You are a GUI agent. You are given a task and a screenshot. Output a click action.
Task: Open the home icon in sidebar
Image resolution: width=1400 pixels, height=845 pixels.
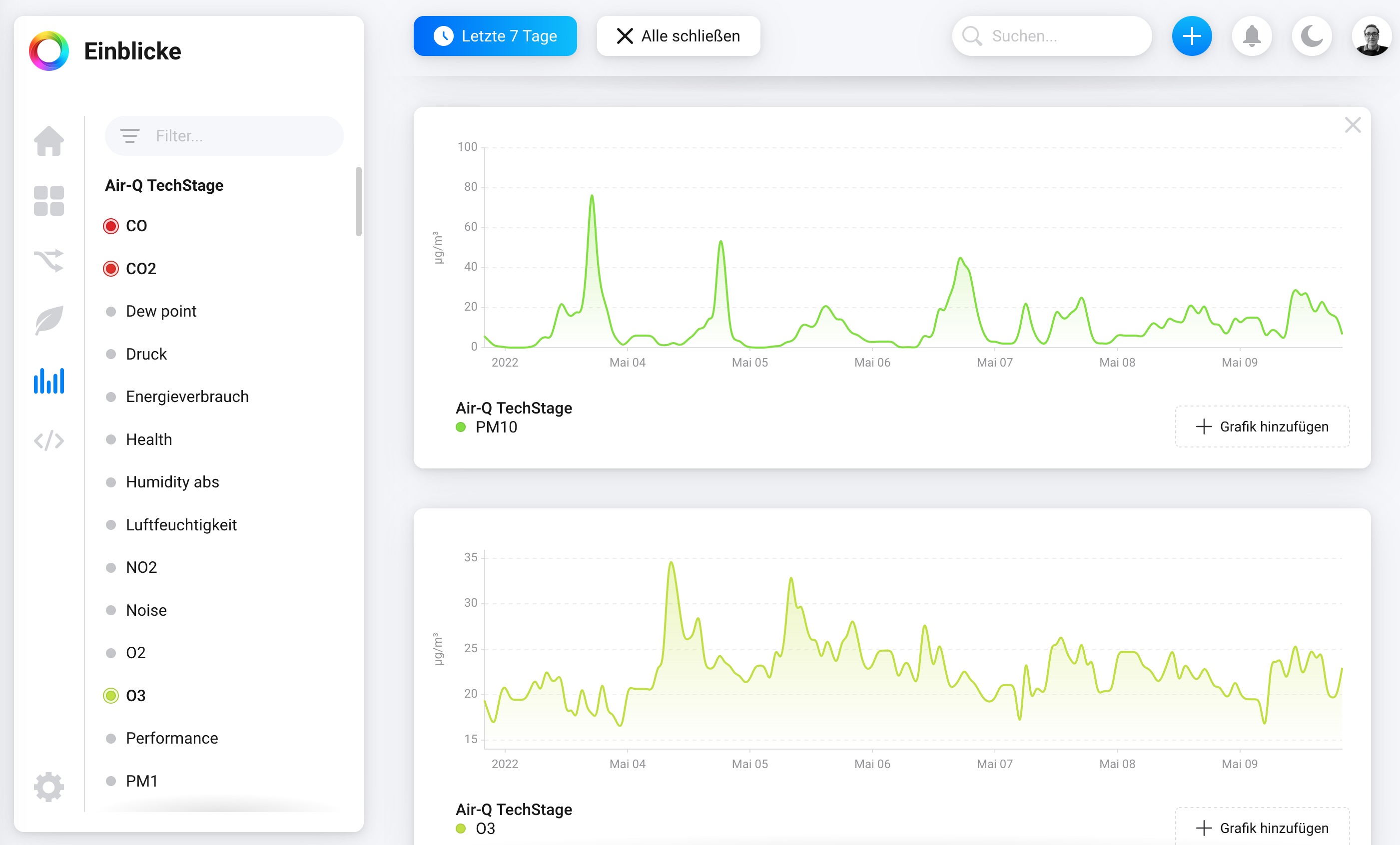[x=49, y=141]
